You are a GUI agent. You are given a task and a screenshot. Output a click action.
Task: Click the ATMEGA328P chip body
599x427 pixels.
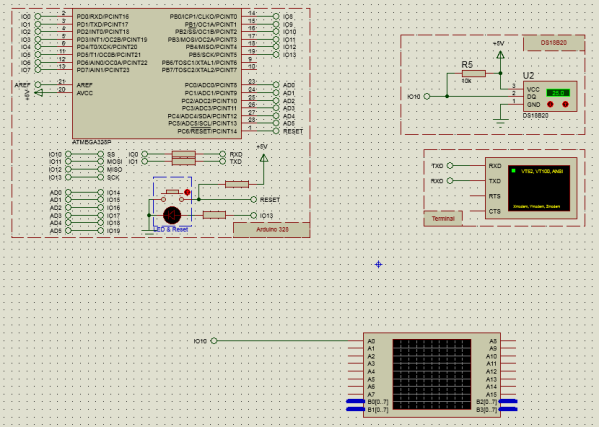(x=157, y=73)
